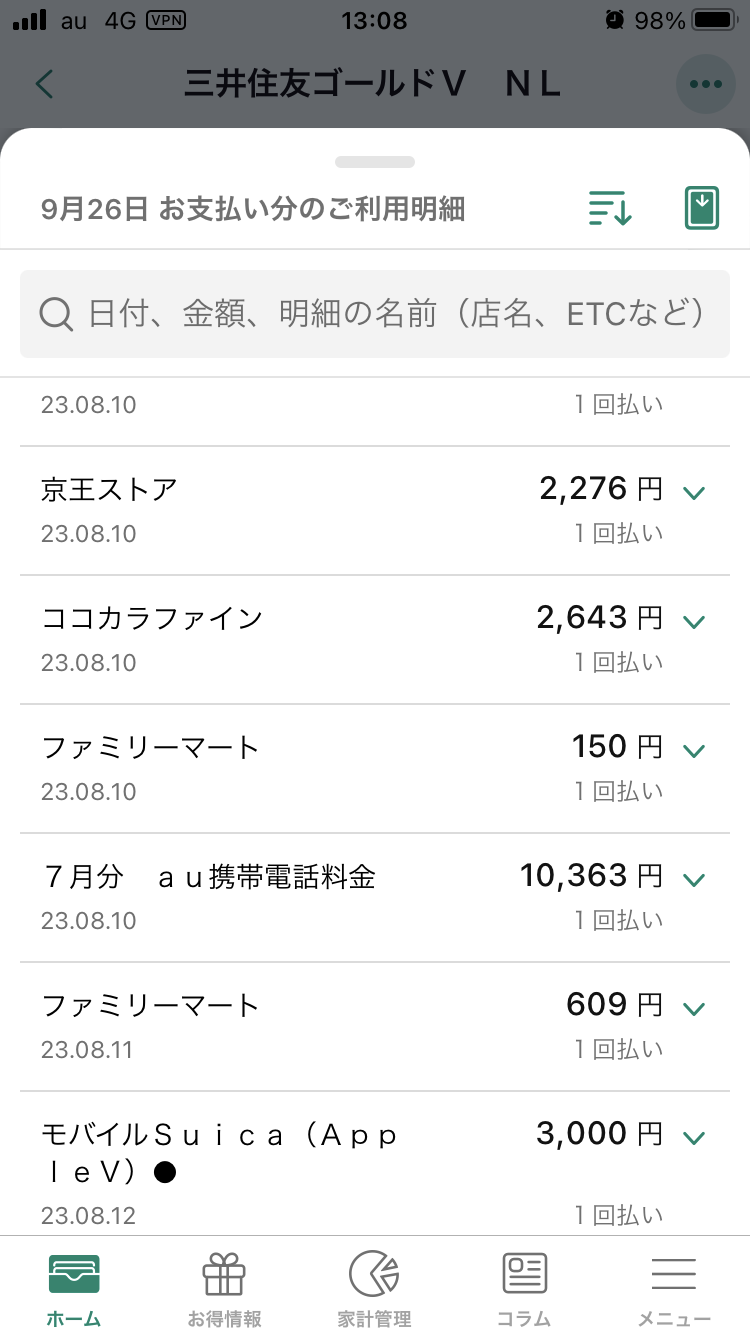Expand the モバイルSuica 3,000円 entry

click(x=694, y=1136)
